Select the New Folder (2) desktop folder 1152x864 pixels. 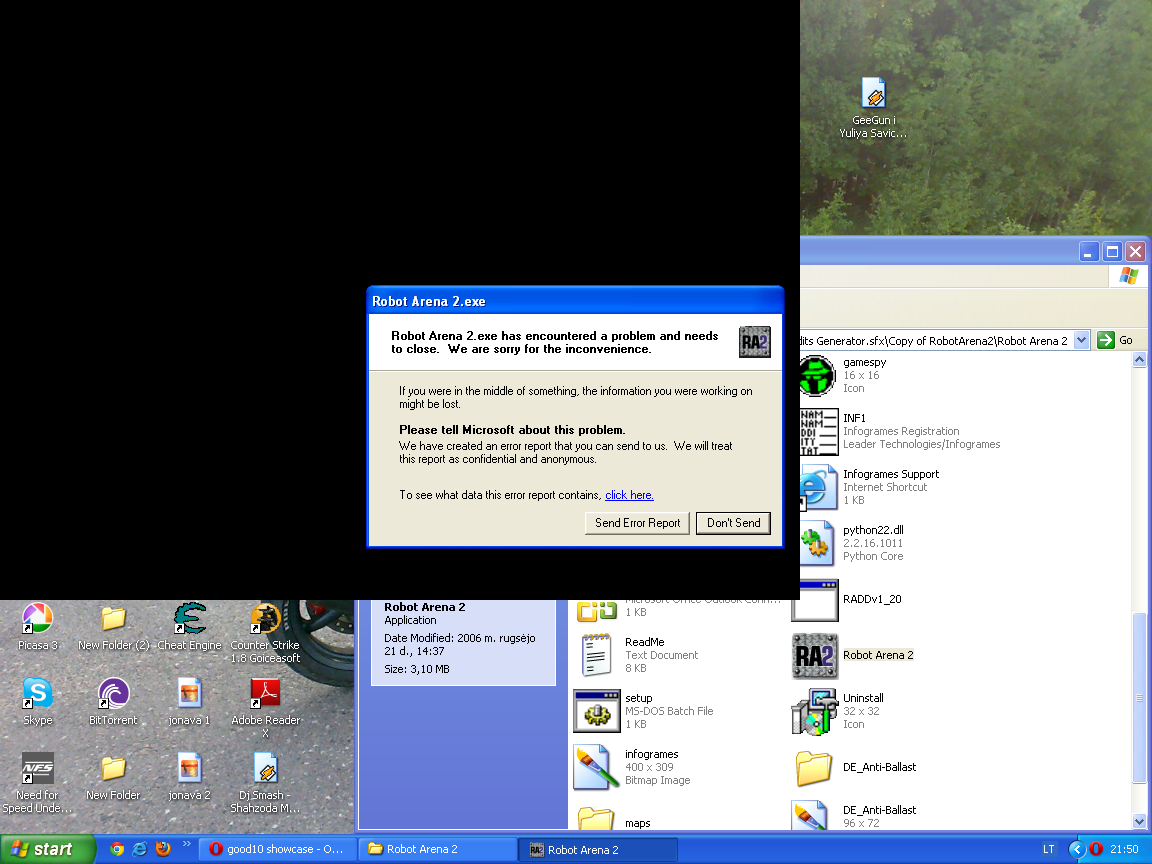click(x=113, y=627)
